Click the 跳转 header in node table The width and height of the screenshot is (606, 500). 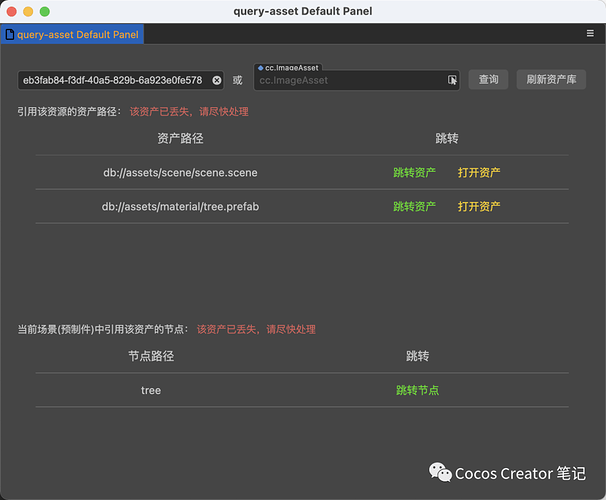click(x=417, y=356)
